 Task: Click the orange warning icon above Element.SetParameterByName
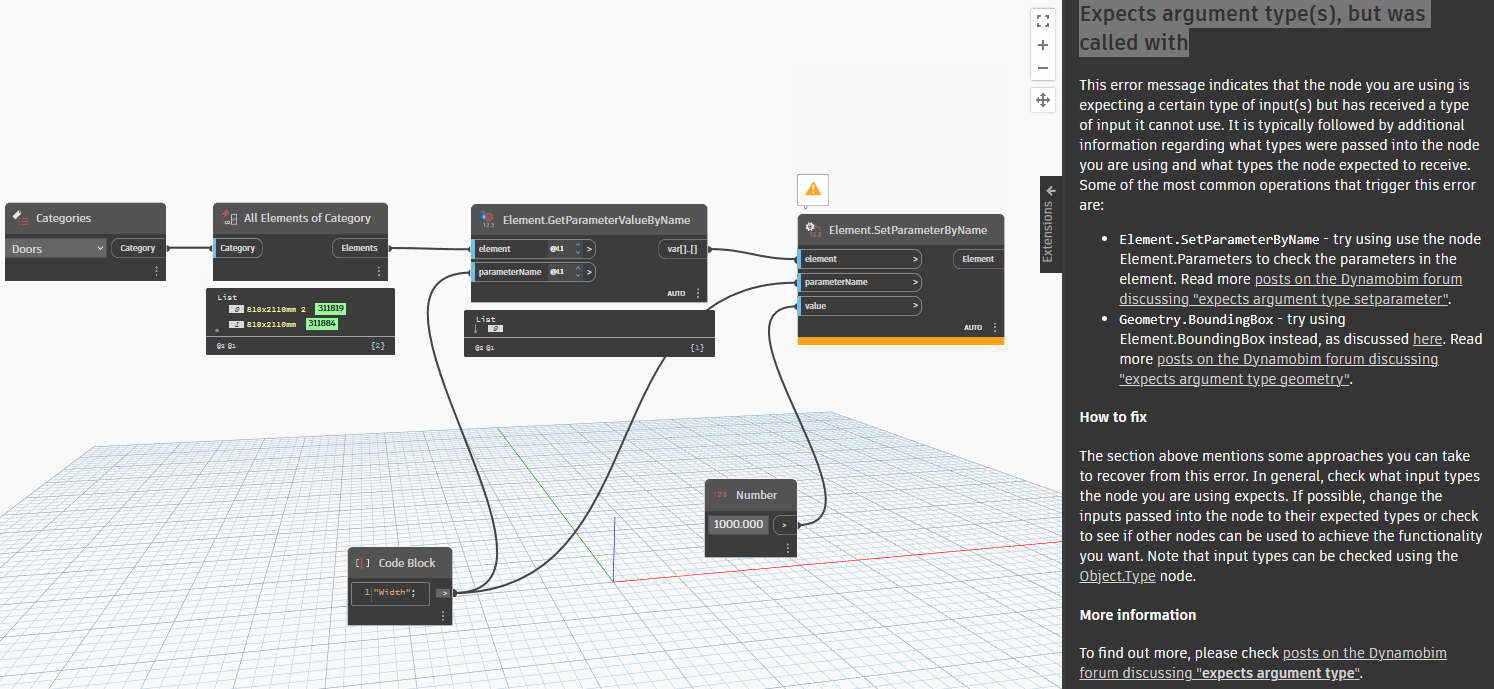(813, 189)
